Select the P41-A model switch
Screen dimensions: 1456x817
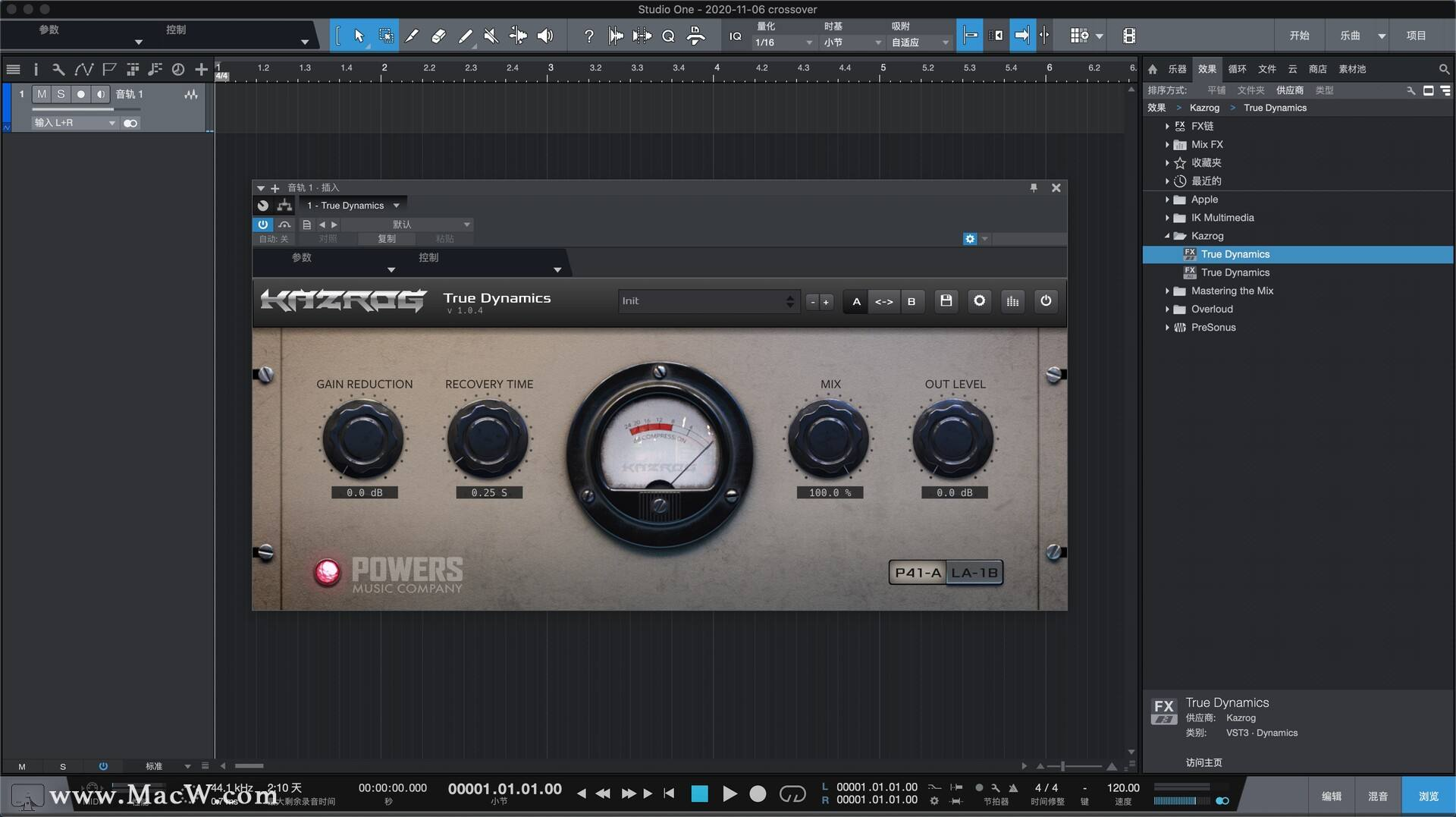coord(918,573)
